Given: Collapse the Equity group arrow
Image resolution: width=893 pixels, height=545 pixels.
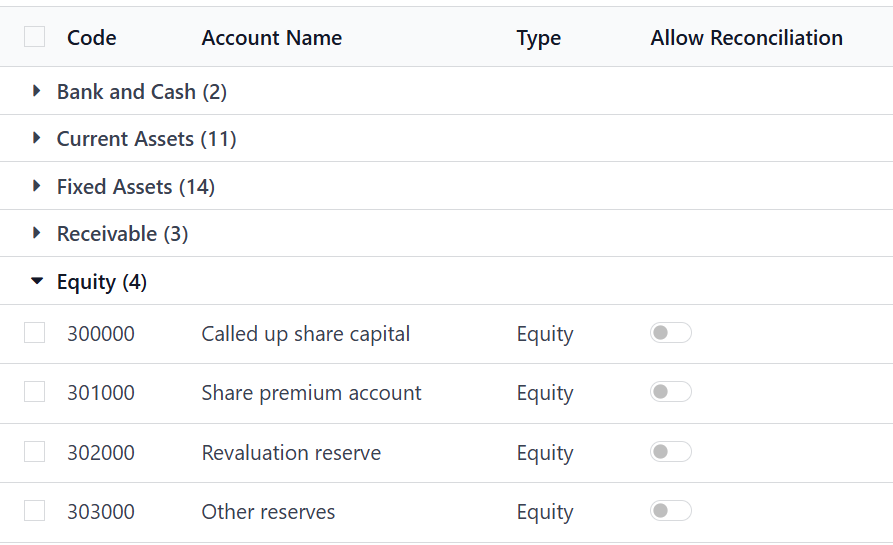Looking at the screenshot, I should click(x=37, y=281).
